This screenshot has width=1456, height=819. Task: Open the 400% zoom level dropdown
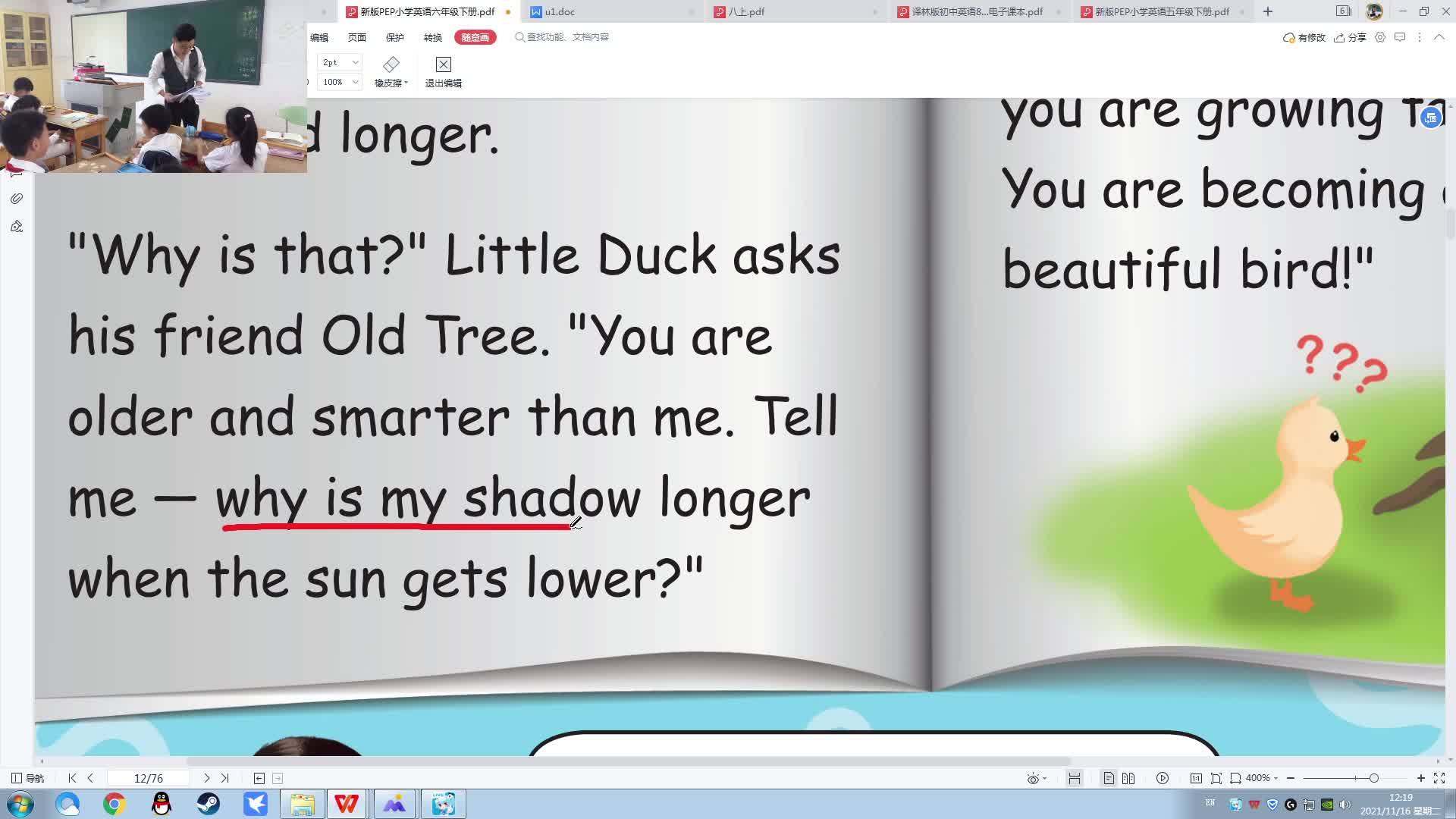click(1263, 778)
